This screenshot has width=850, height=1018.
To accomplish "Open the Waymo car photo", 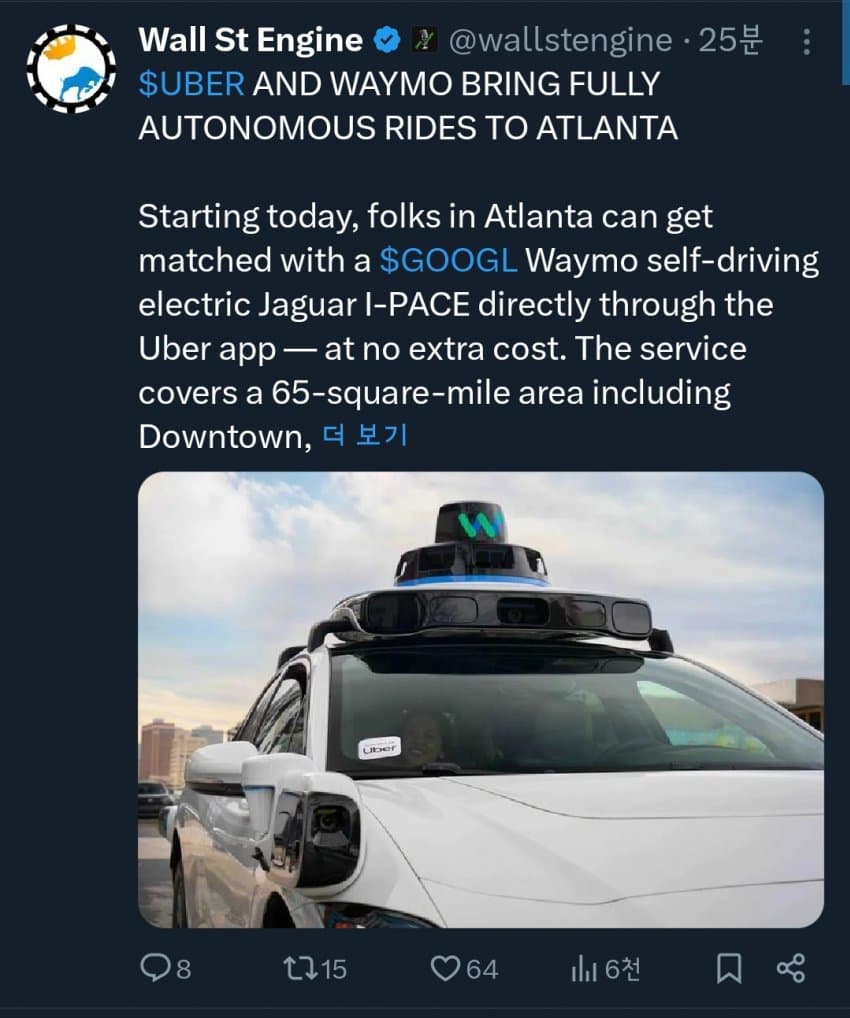I will pos(481,699).
